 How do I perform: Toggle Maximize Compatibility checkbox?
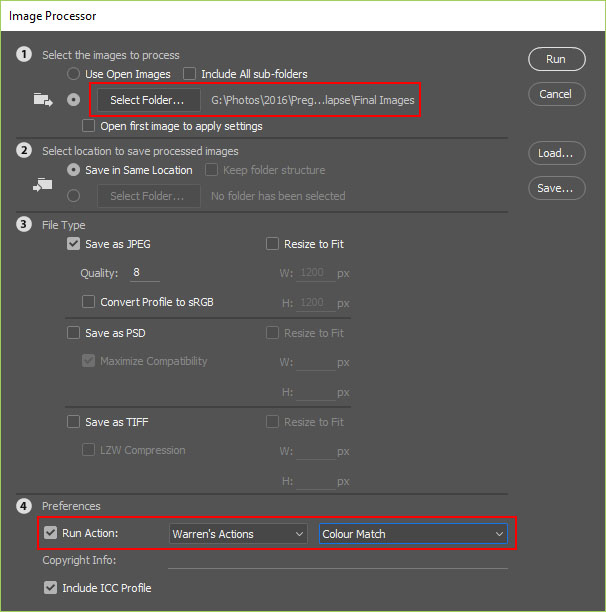pos(89,361)
